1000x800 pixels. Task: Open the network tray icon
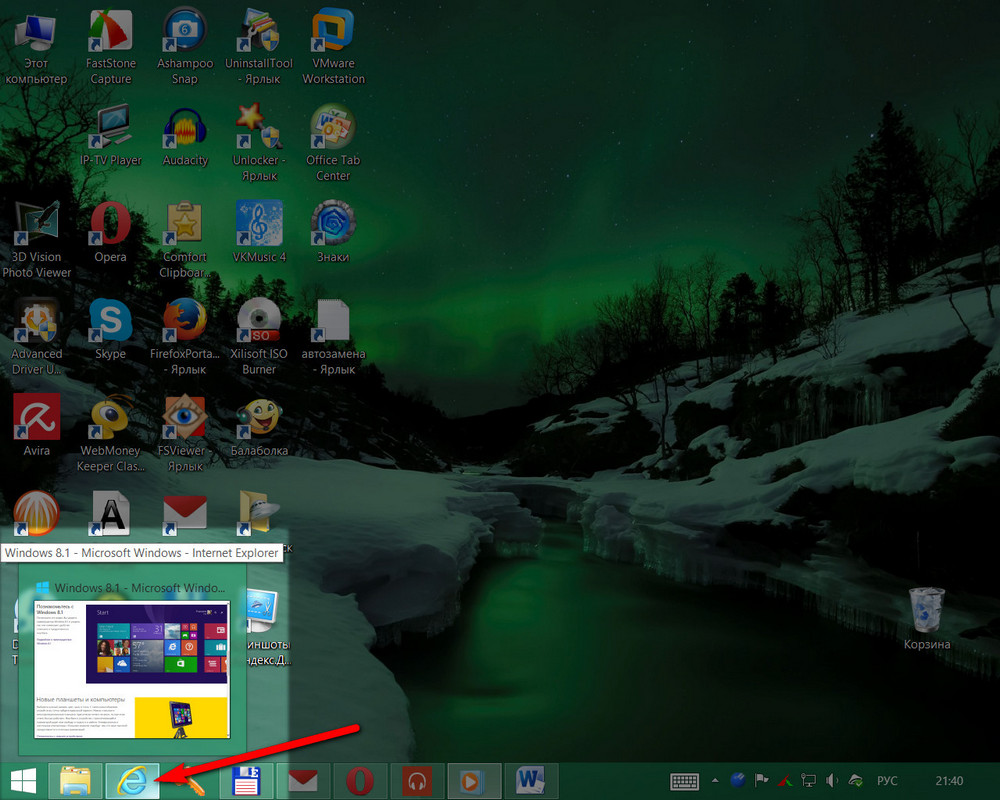[x=808, y=780]
